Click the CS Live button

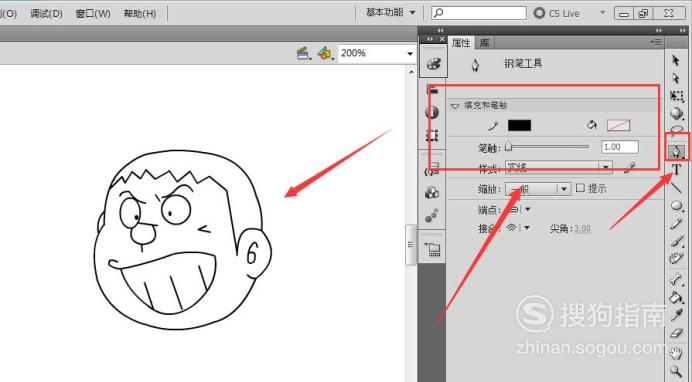click(x=557, y=13)
